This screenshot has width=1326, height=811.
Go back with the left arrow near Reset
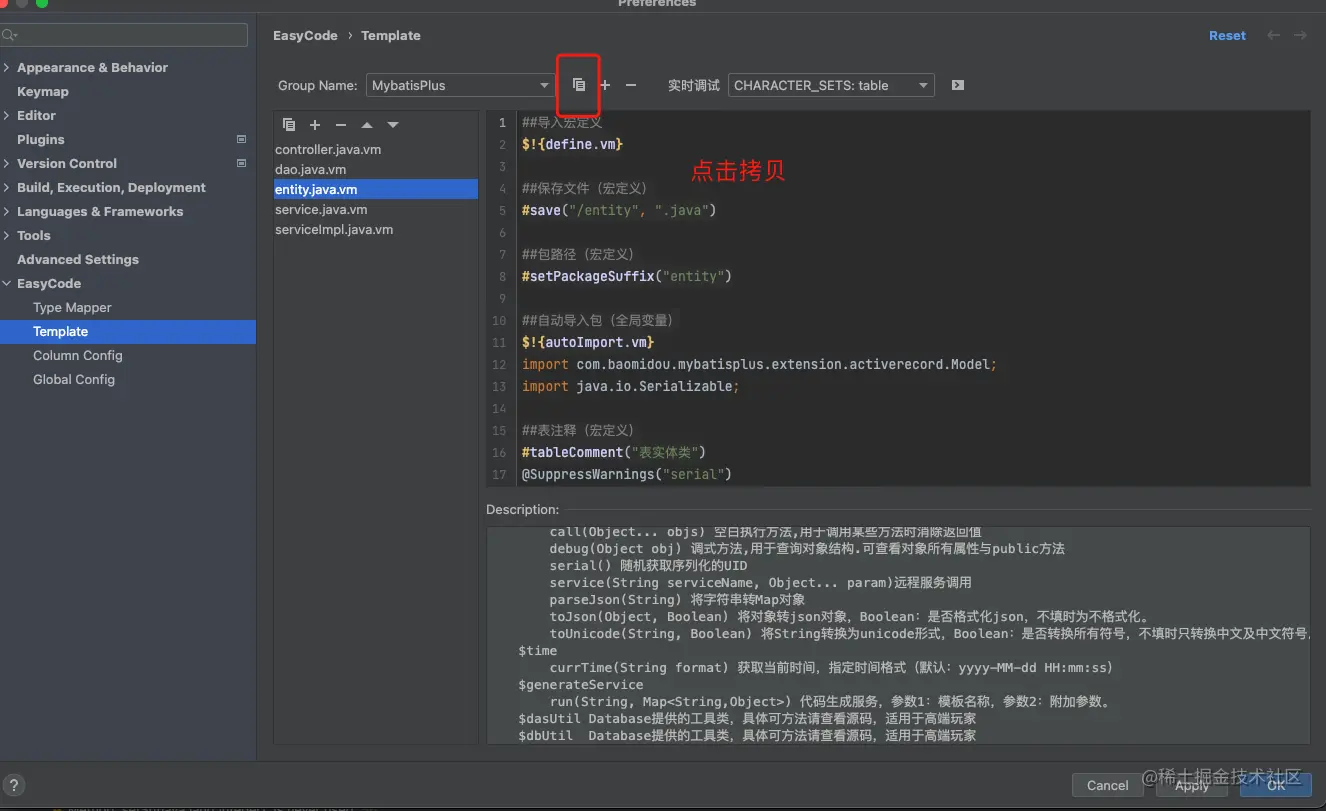(x=1273, y=35)
